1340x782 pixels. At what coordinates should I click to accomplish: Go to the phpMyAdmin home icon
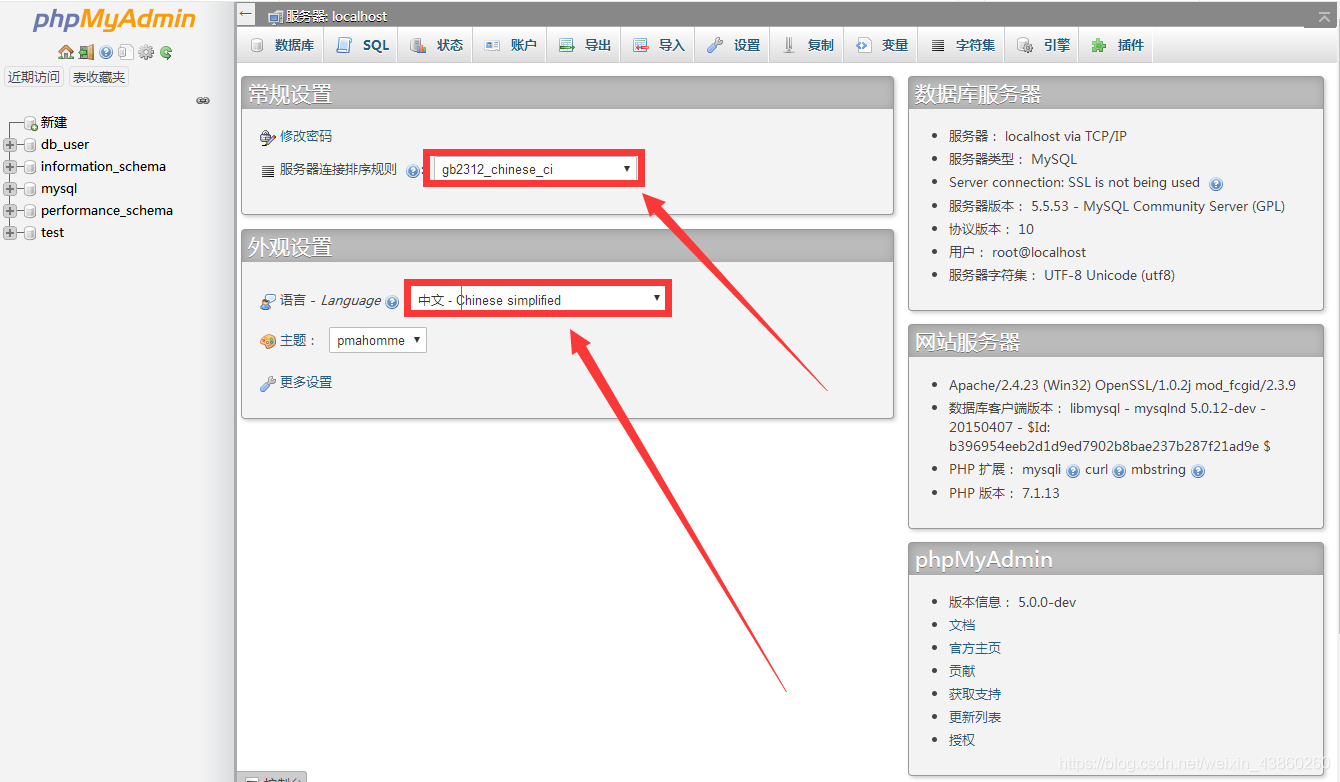(x=66, y=52)
